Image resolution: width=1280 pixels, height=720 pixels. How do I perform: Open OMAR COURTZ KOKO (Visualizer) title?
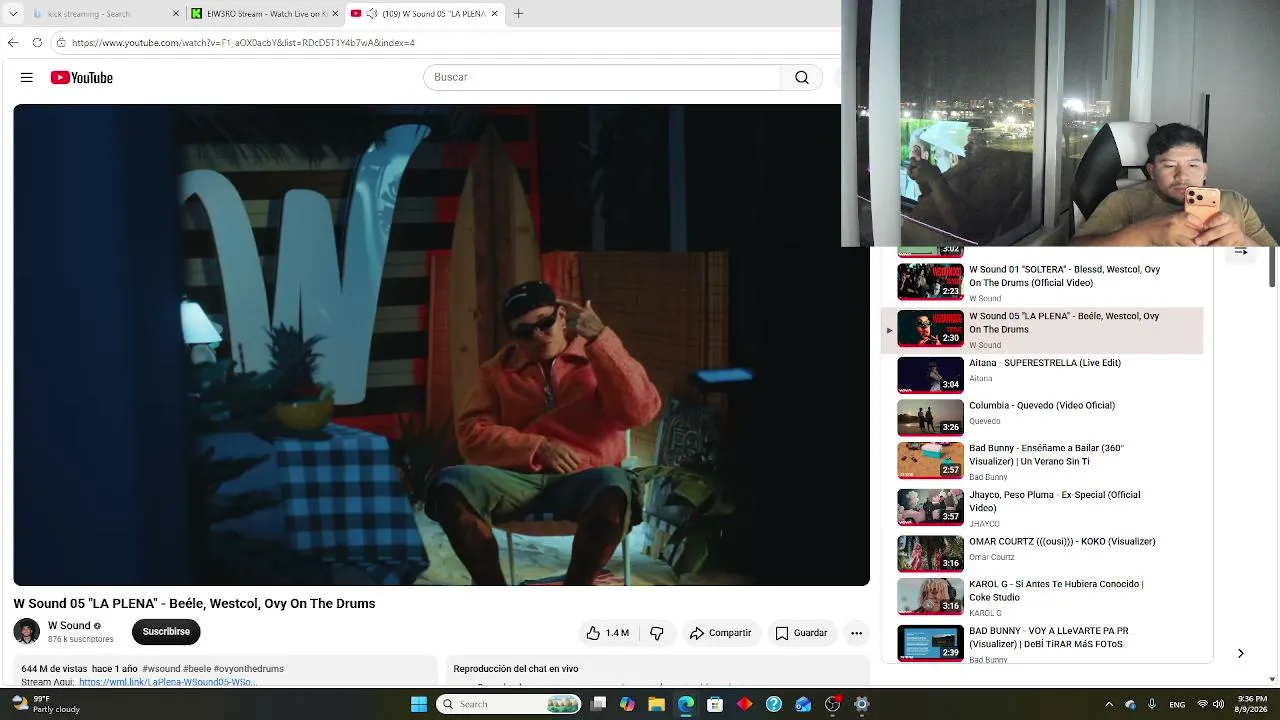pyautogui.click(x=1062, y=542)
